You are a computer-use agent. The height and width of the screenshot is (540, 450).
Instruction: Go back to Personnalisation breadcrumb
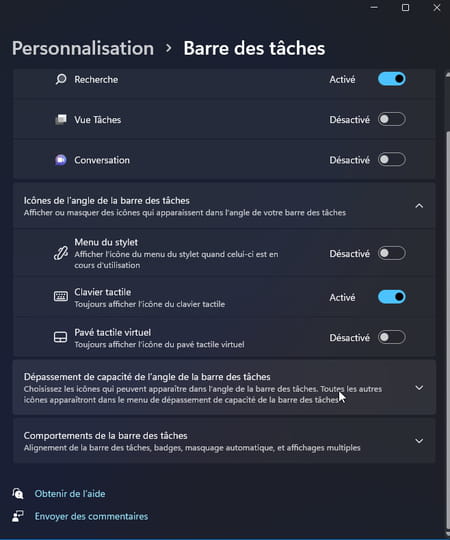coord(83,48)
